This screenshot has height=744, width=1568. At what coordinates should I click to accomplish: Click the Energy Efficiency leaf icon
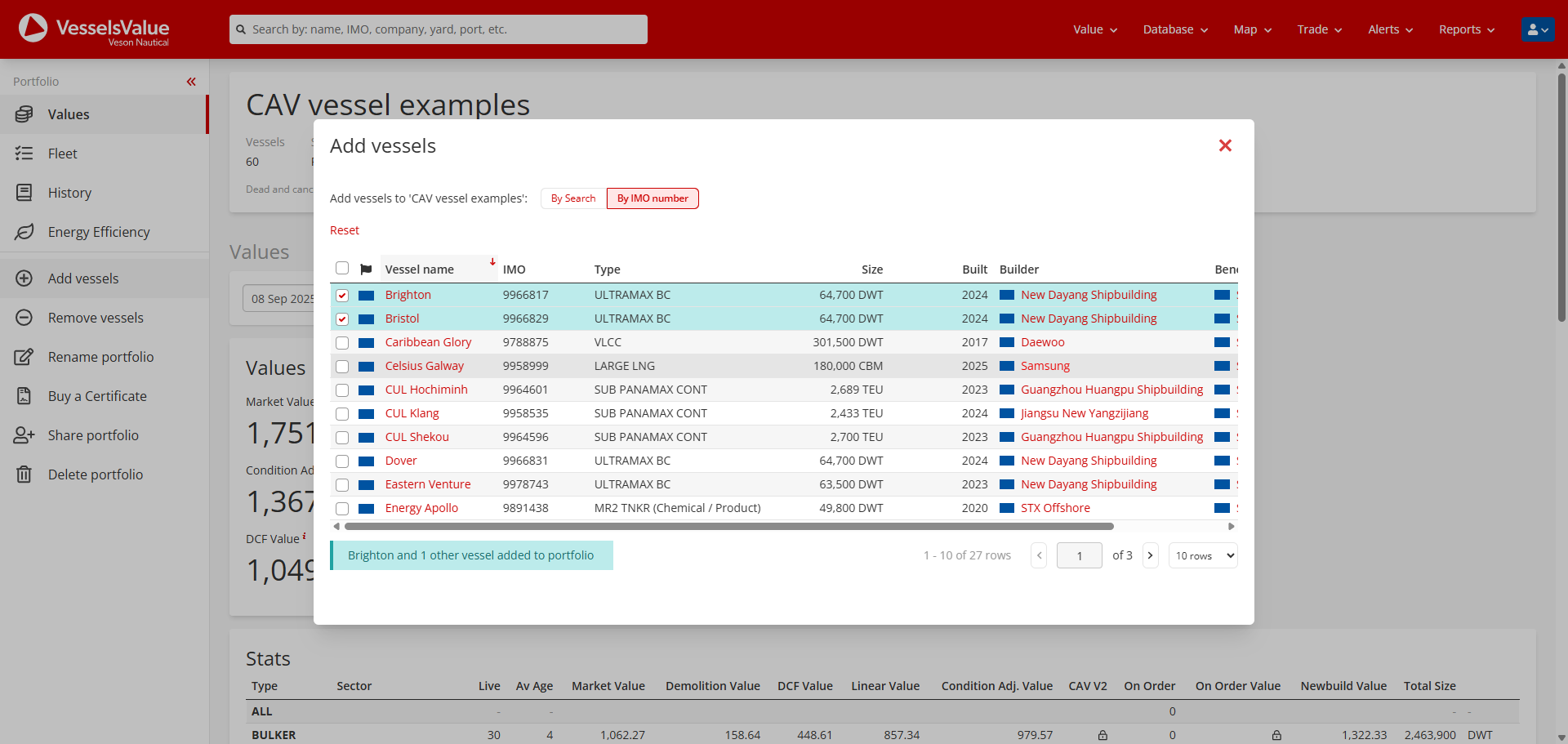click(x=24, y=232)
